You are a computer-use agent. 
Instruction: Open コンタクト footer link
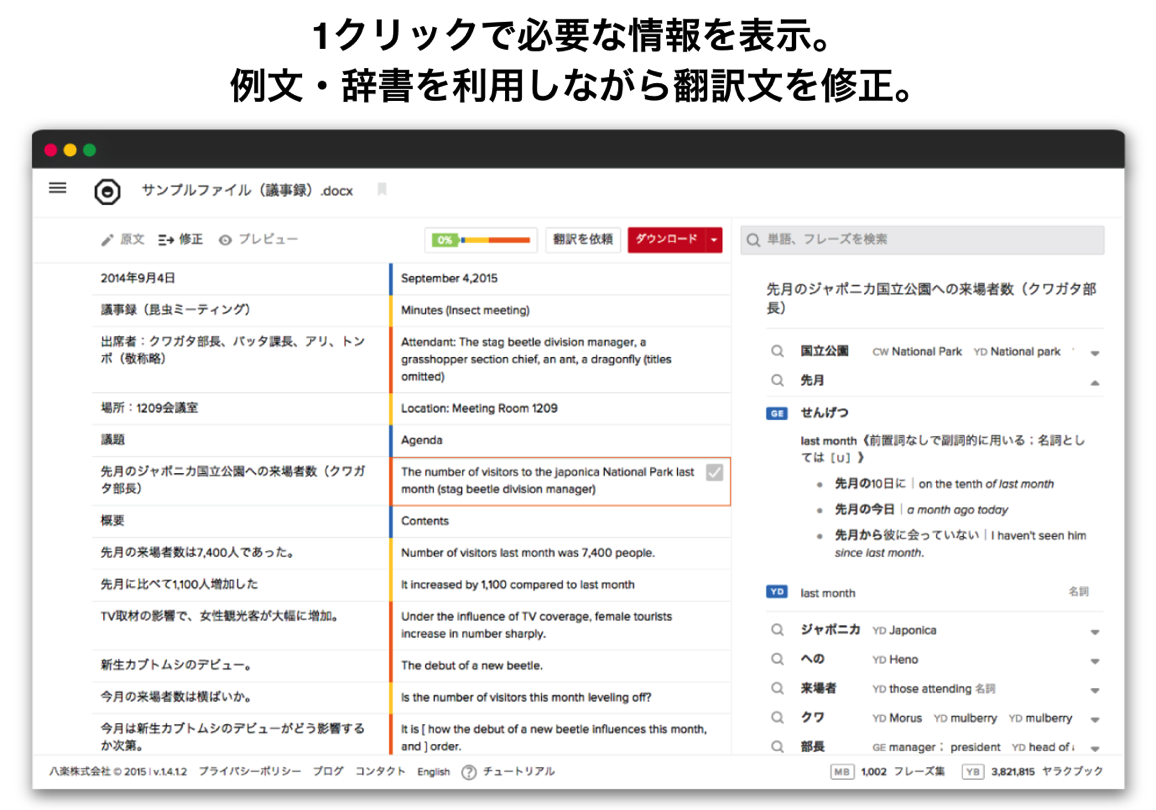pos(380,772)
